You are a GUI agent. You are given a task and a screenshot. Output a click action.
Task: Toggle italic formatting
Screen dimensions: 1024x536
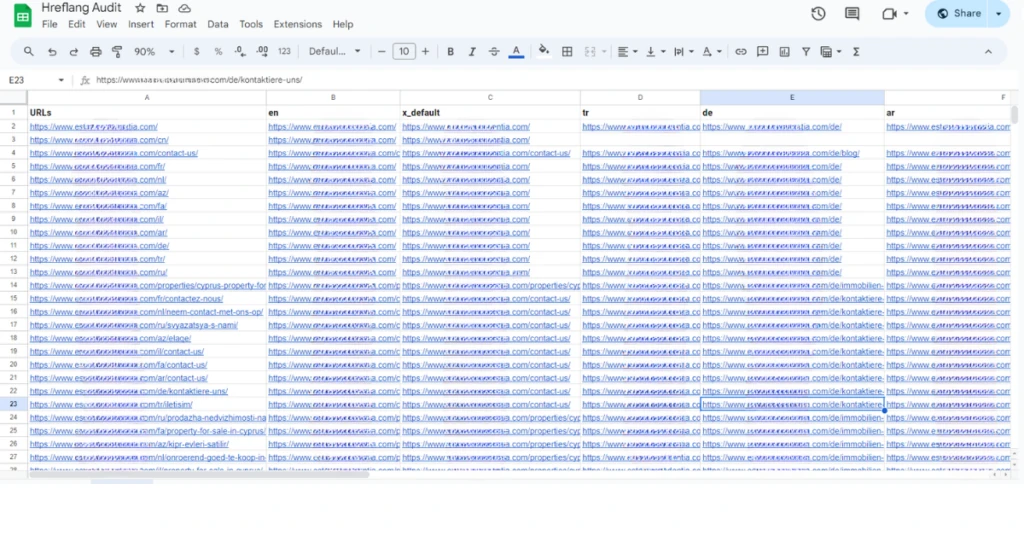[472, 51]
